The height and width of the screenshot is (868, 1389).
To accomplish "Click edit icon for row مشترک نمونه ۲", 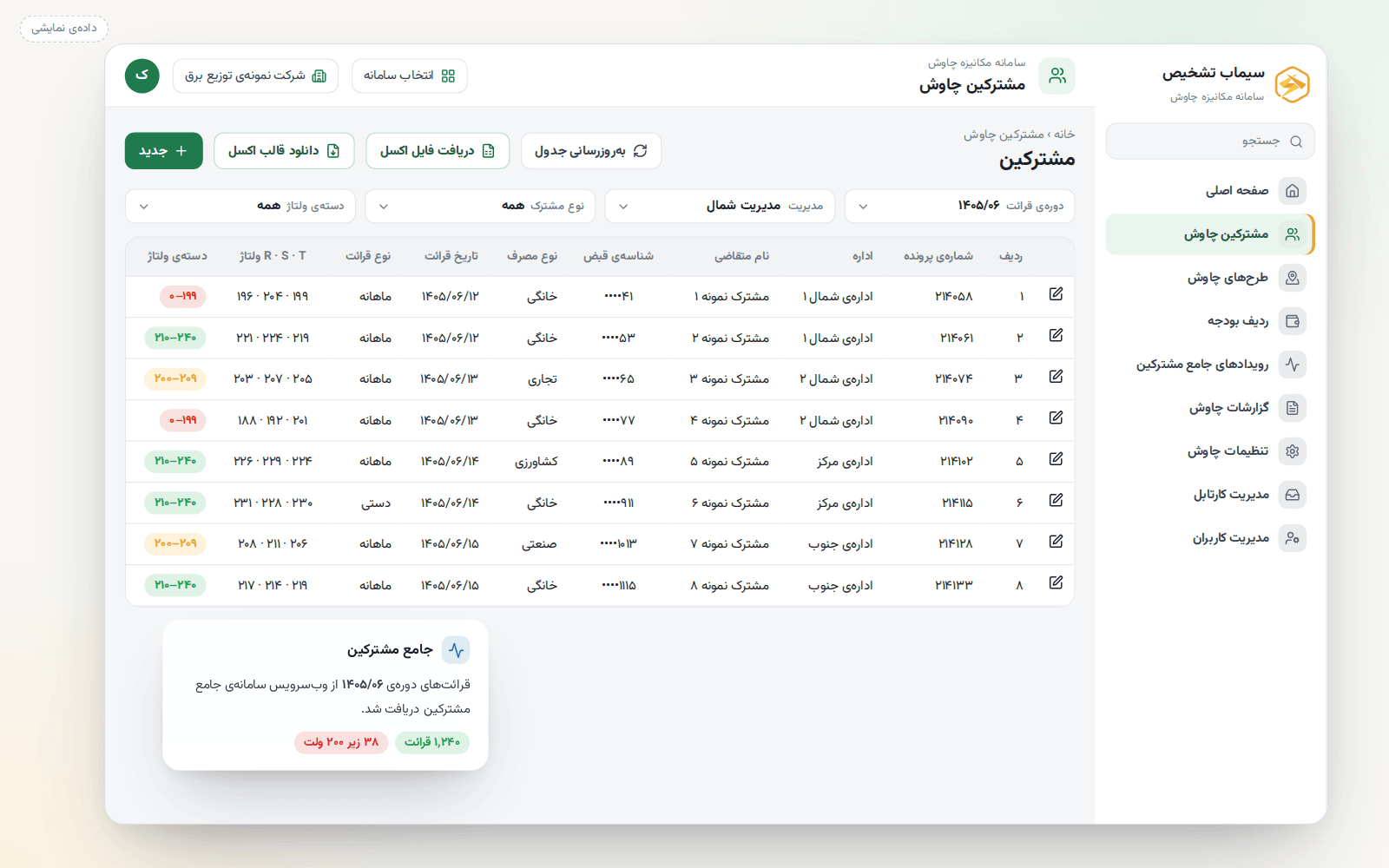I will tap(1056, 336).
